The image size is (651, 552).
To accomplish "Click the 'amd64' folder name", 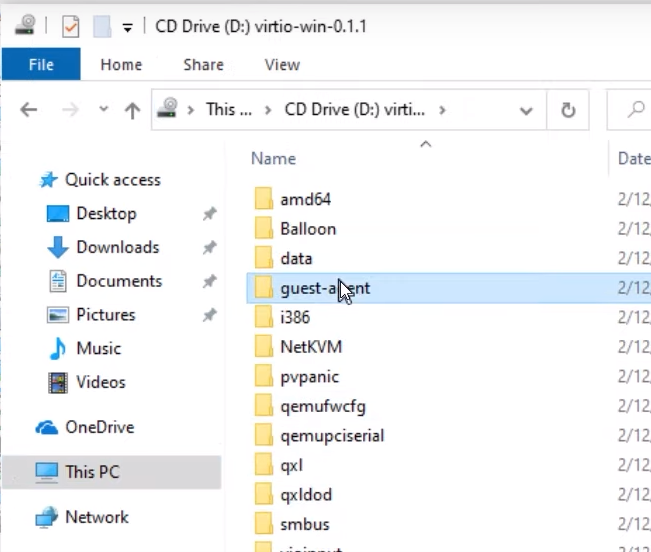I will tap(306, 200).
